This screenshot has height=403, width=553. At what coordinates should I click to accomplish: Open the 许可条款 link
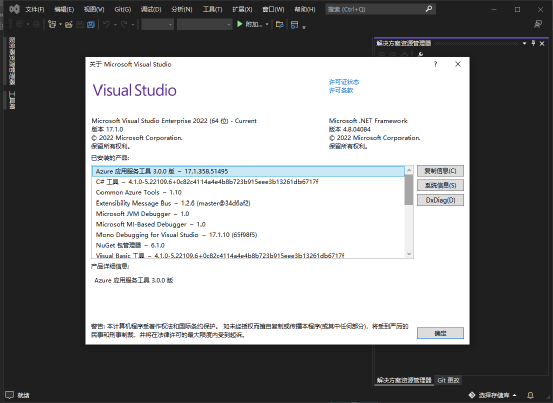pyautogui.click(x=341, y=90)
